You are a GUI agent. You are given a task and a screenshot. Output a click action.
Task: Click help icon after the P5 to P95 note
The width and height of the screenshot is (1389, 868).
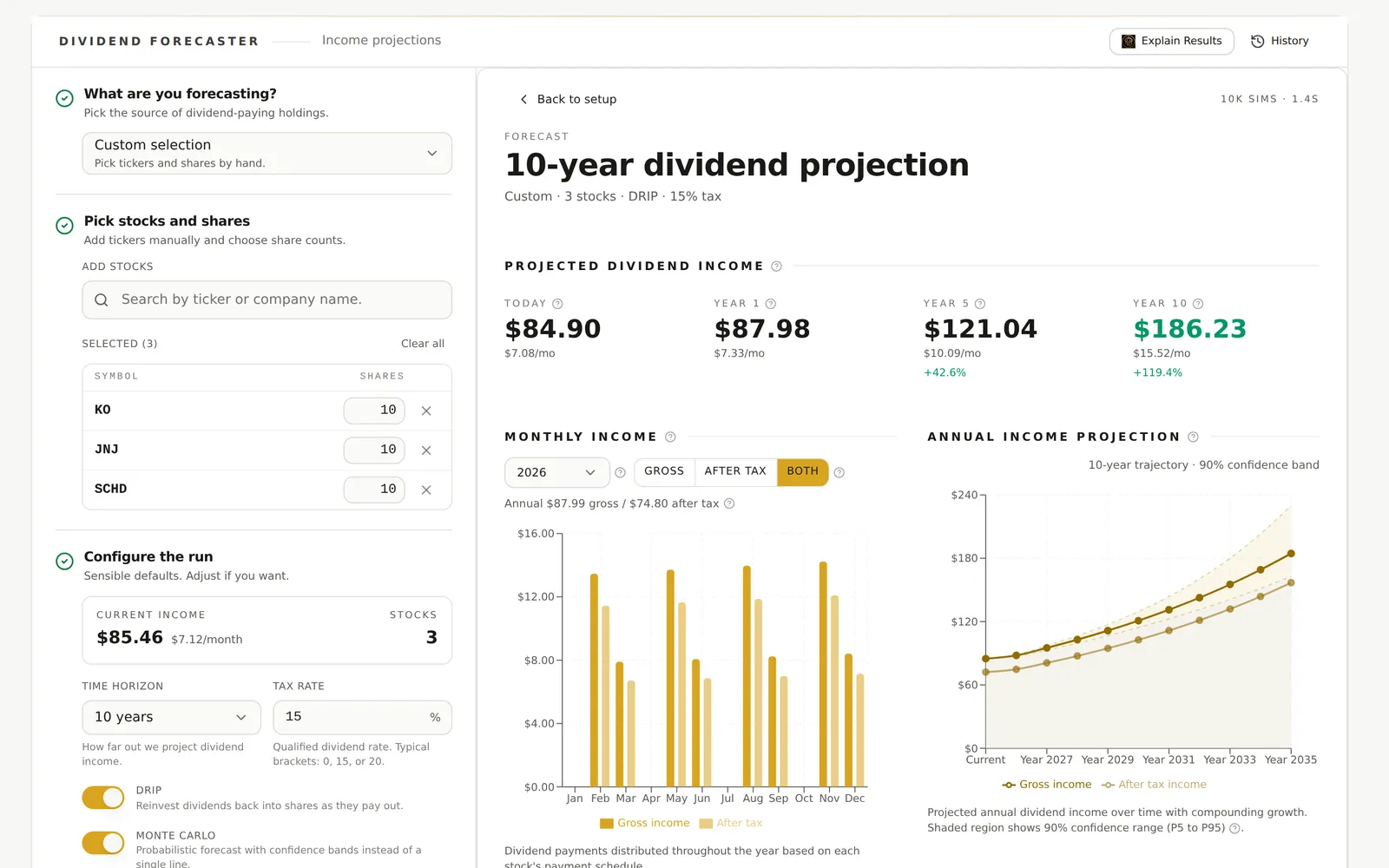(1234, 828)
